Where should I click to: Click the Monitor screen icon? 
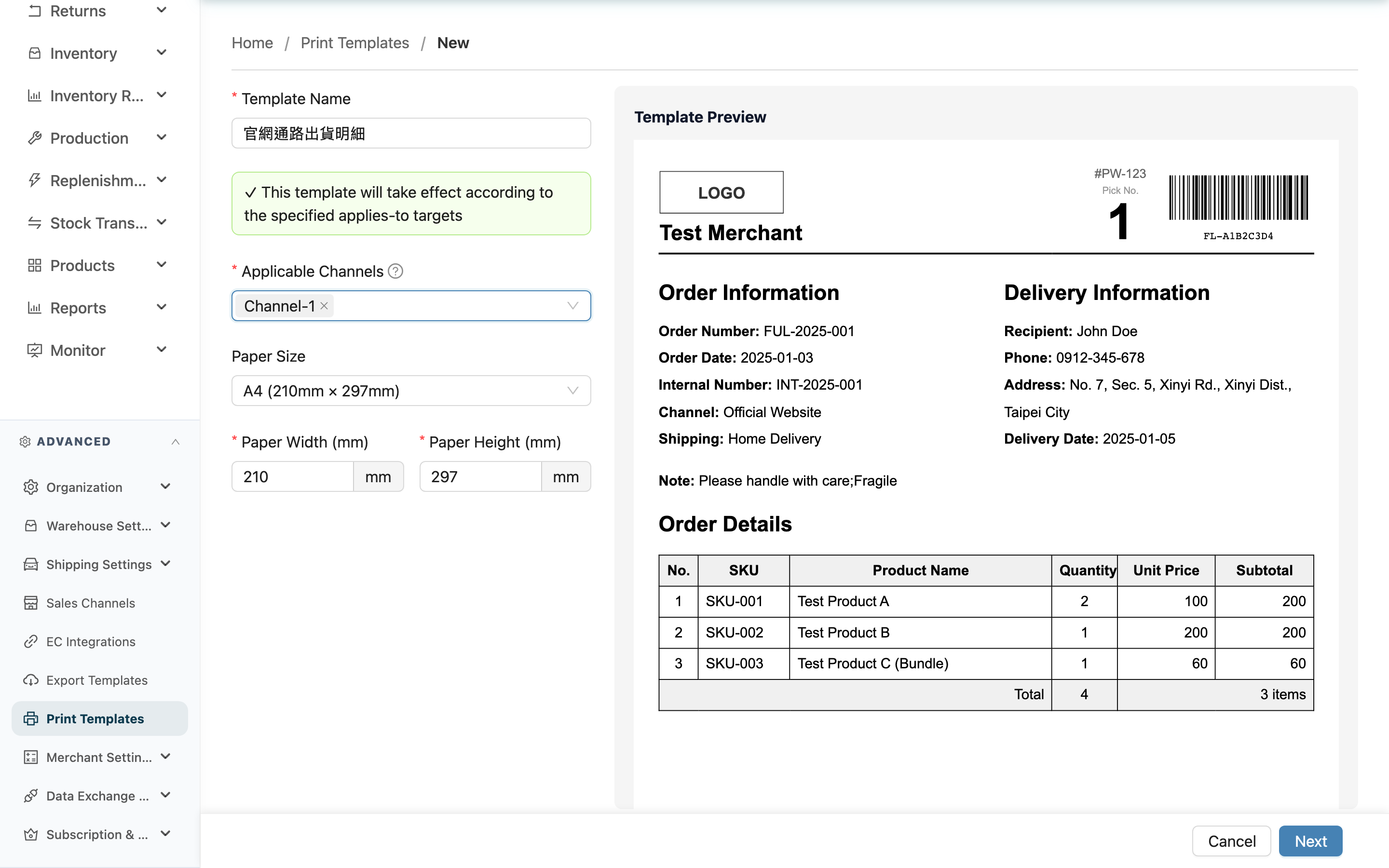[34, 350]
